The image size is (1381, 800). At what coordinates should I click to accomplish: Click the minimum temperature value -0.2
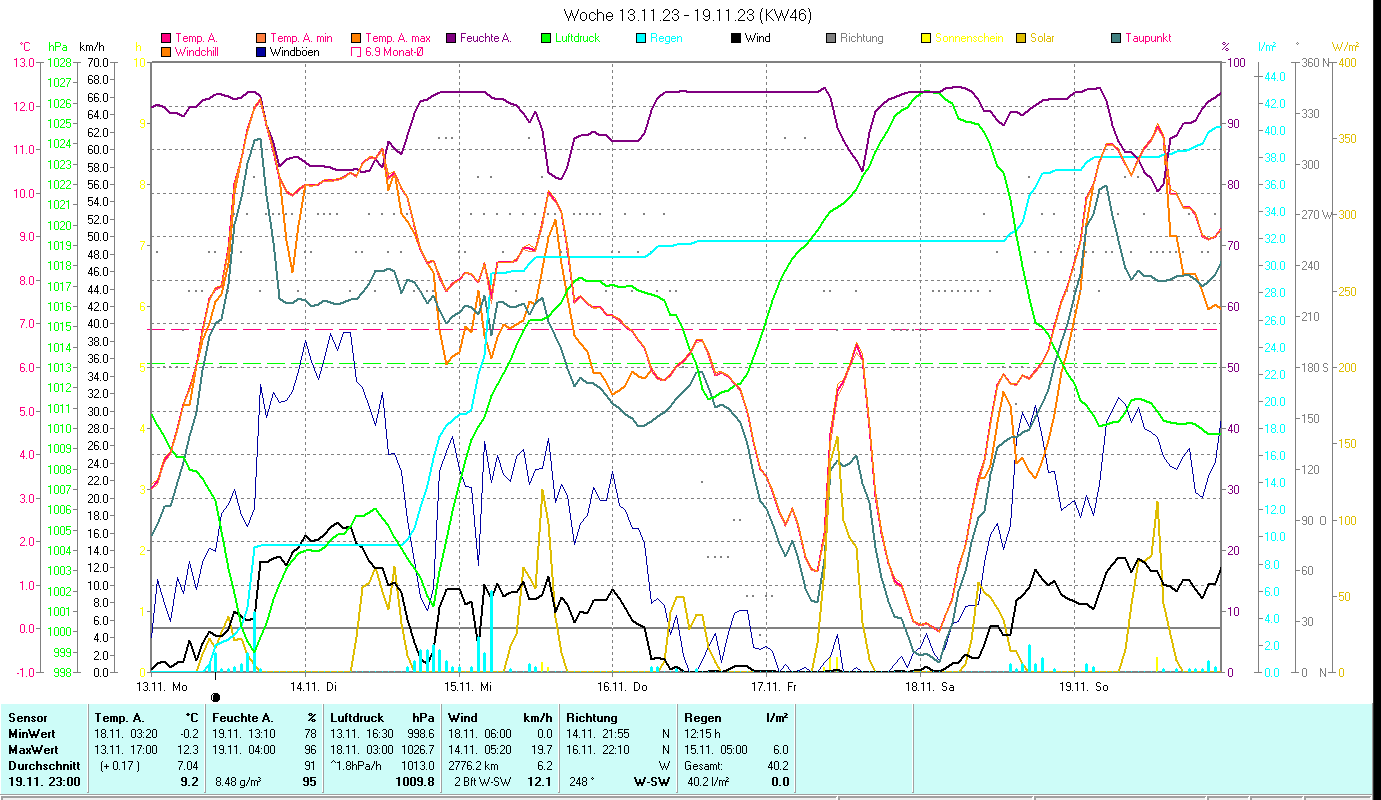click(x=188, y=734)
